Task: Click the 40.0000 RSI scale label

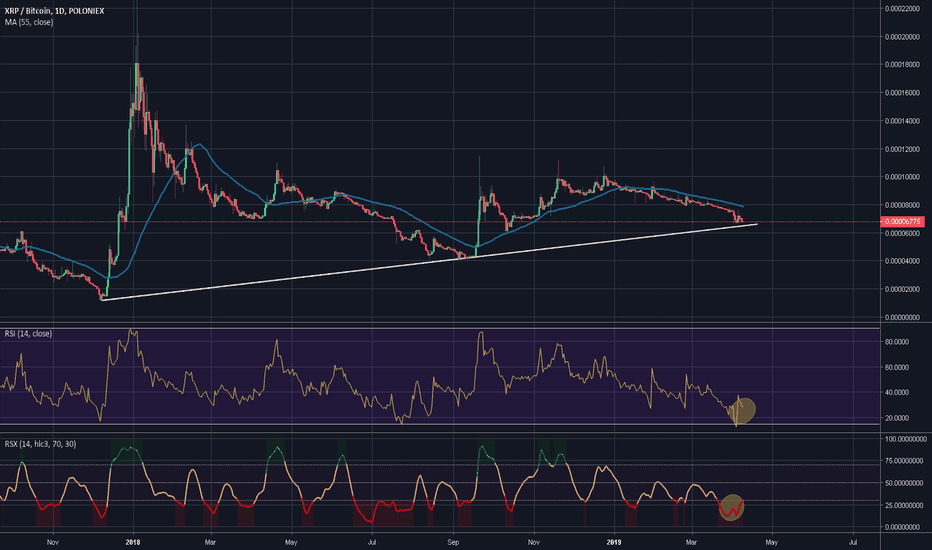Action: tap(897, 392)
